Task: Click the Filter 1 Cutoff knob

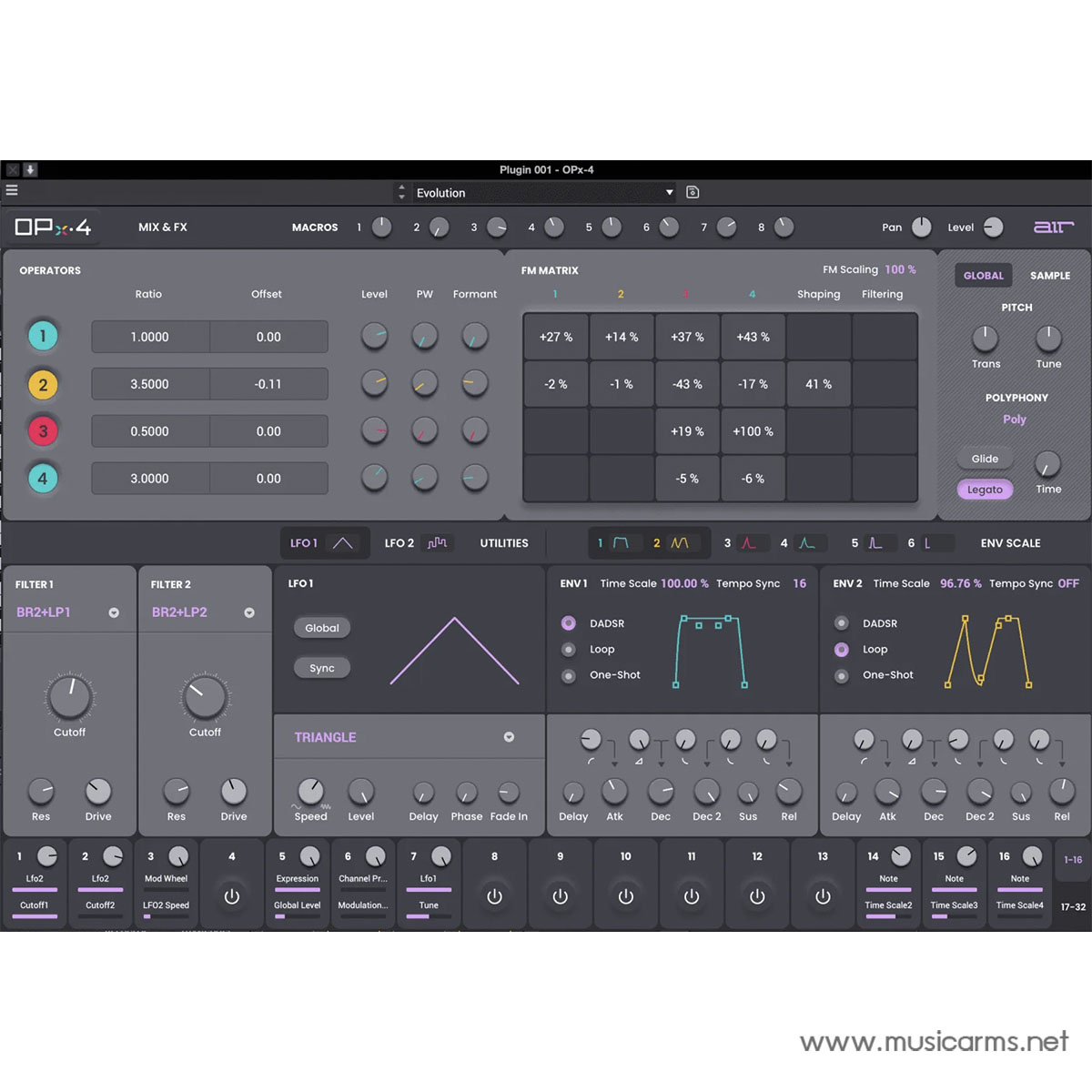Action: click(x=70, y=697)
